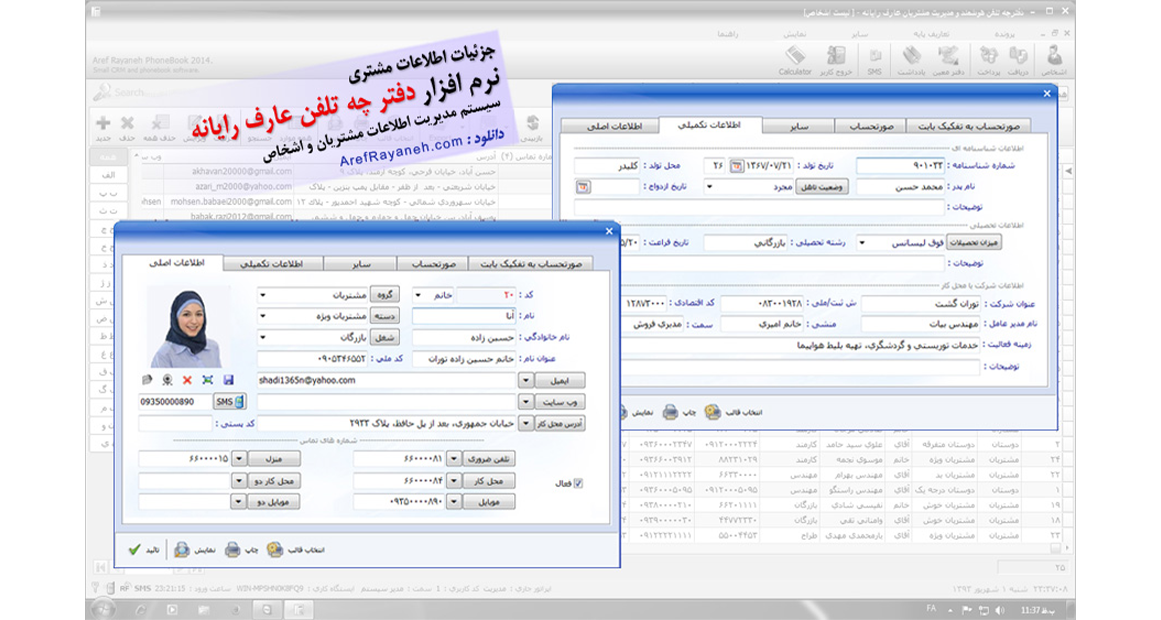Open the SMS tool from the top toolbar

click(874, 56)
